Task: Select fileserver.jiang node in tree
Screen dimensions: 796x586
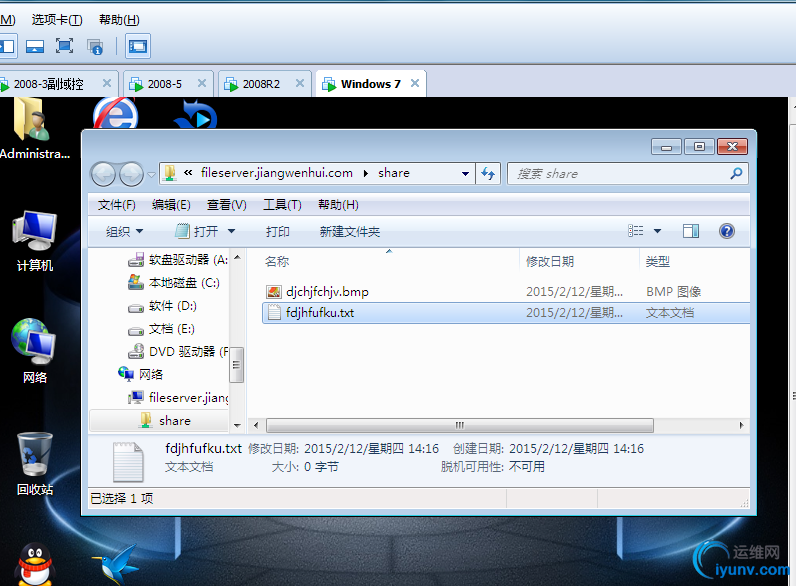Action: coord(179,398)
